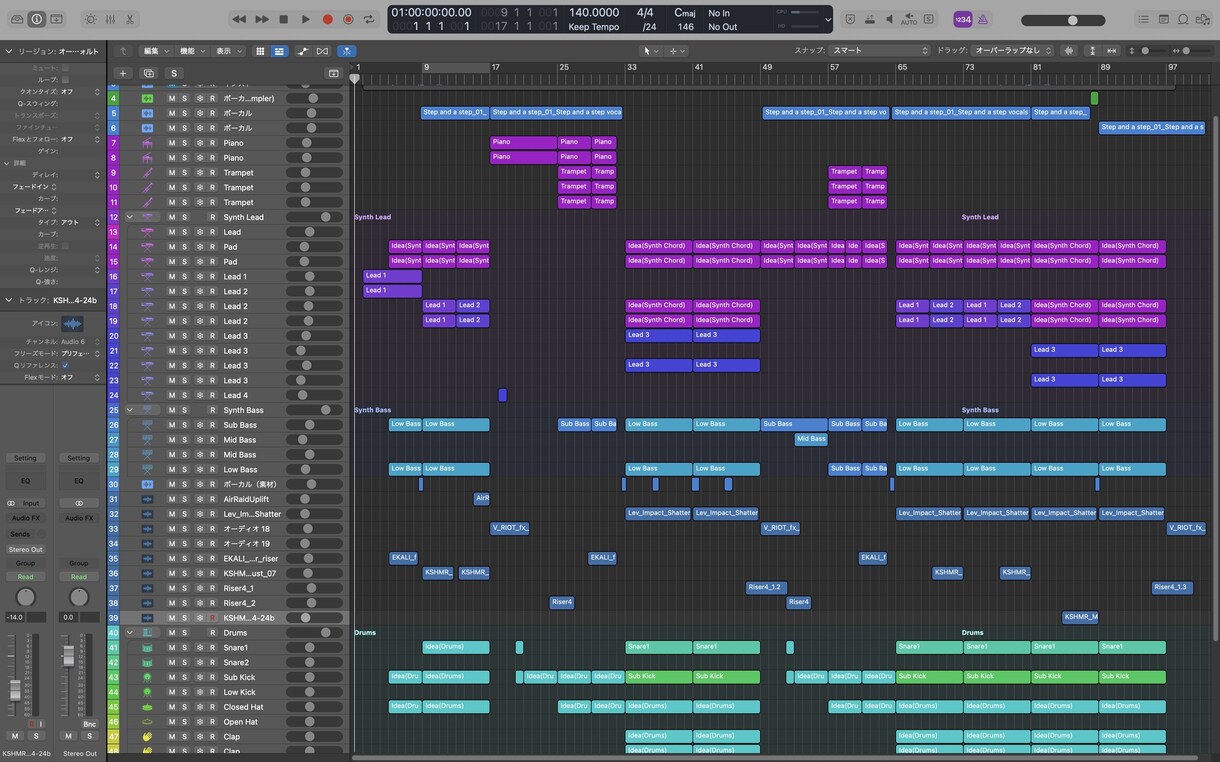Start playback with the Play button

coord(306,19)
